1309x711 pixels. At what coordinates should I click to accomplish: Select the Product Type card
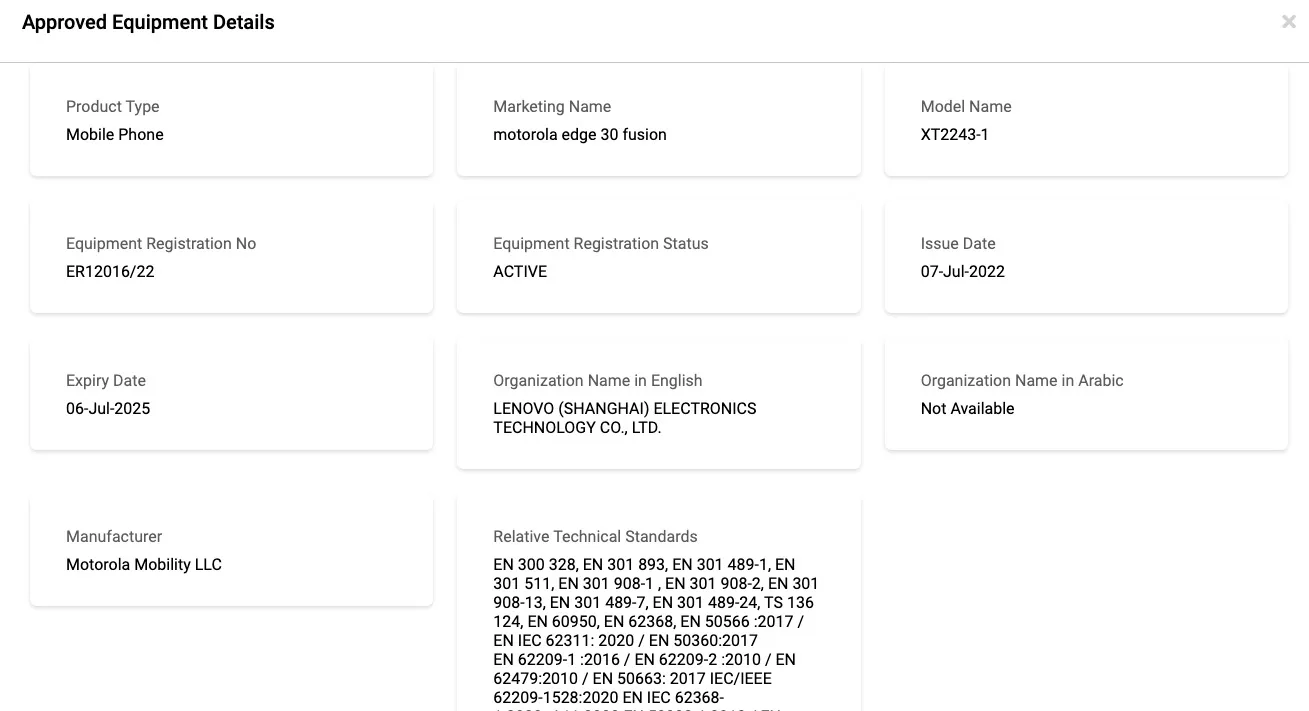pos(232,121)
